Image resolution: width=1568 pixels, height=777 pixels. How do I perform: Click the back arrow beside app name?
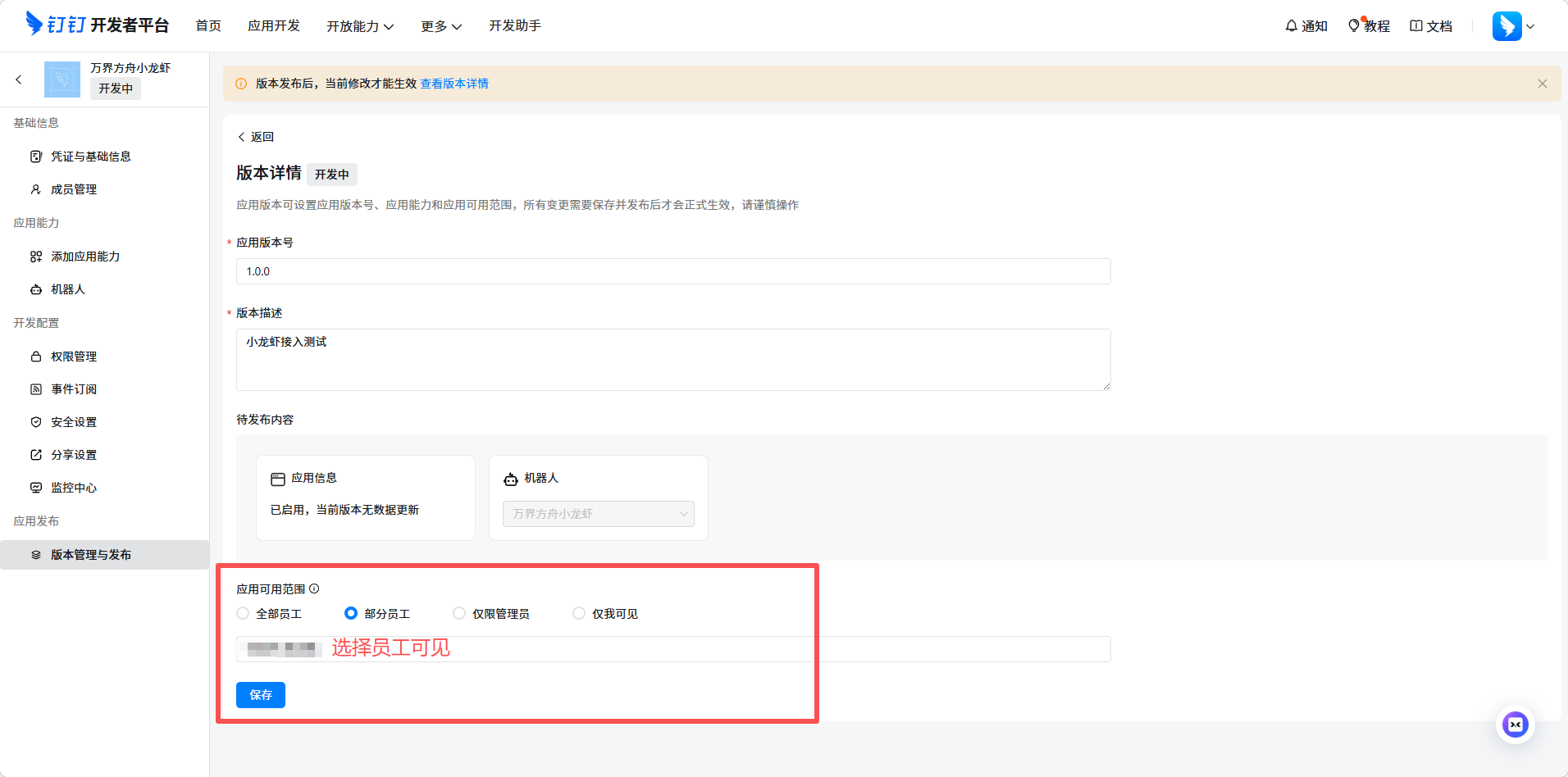tap(19, 80)
